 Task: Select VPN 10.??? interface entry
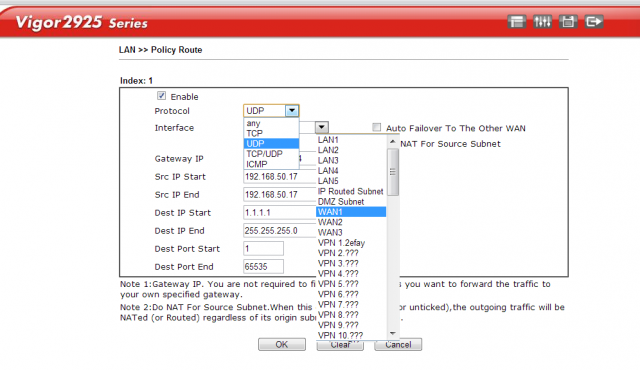tap(351, 335)
